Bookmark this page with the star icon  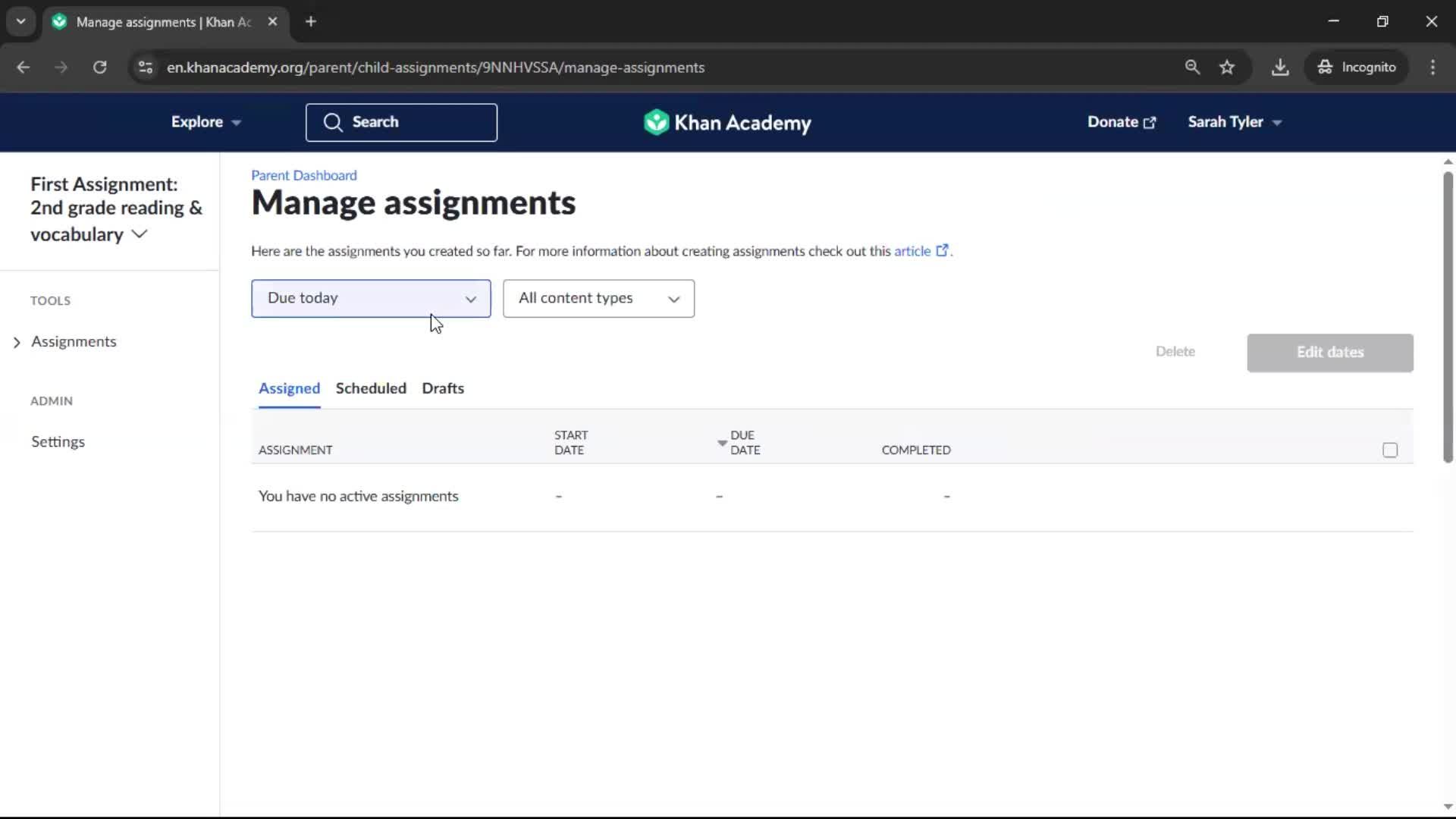point(1227,67)
